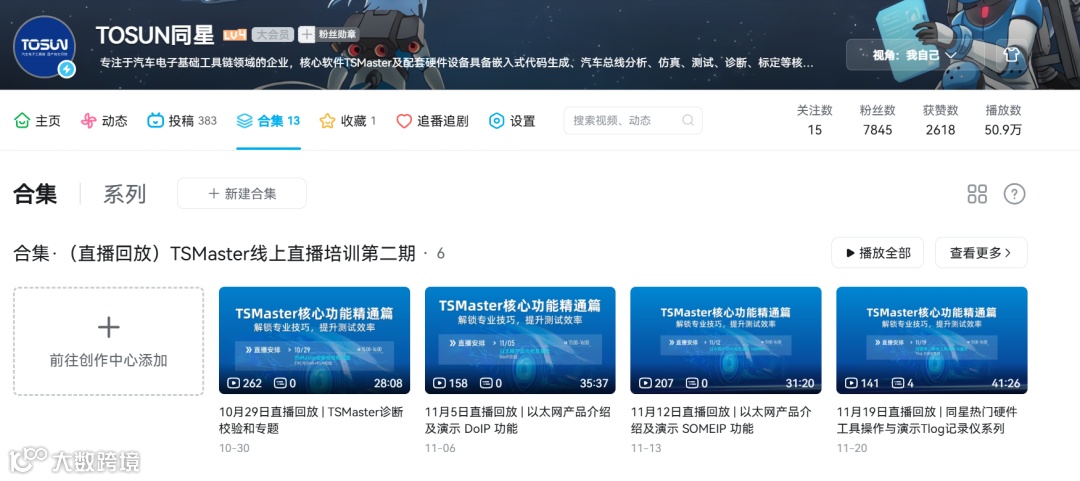Open title 11月5日直播回放 DoIP 功能
1080x481 pixels.
click(518, 420)
